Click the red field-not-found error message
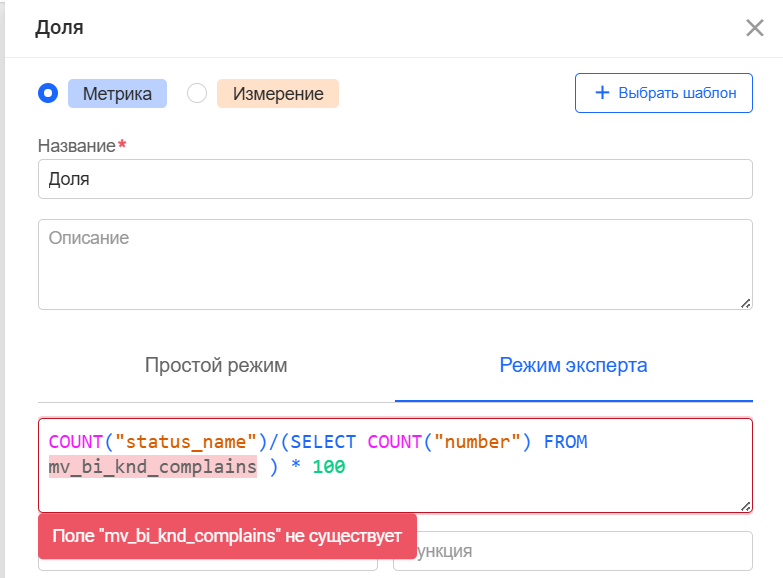Viewport: 783px width, 578px height. coord(226,536)
